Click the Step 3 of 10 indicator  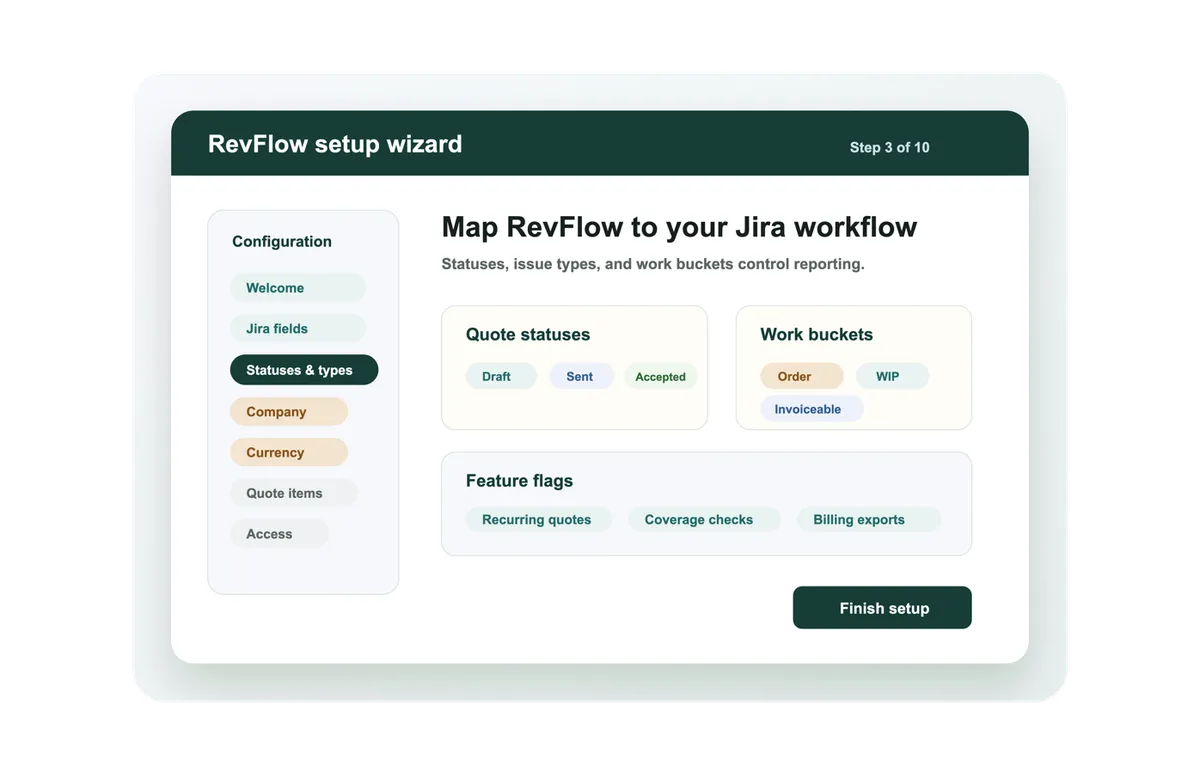click(889, 147)
